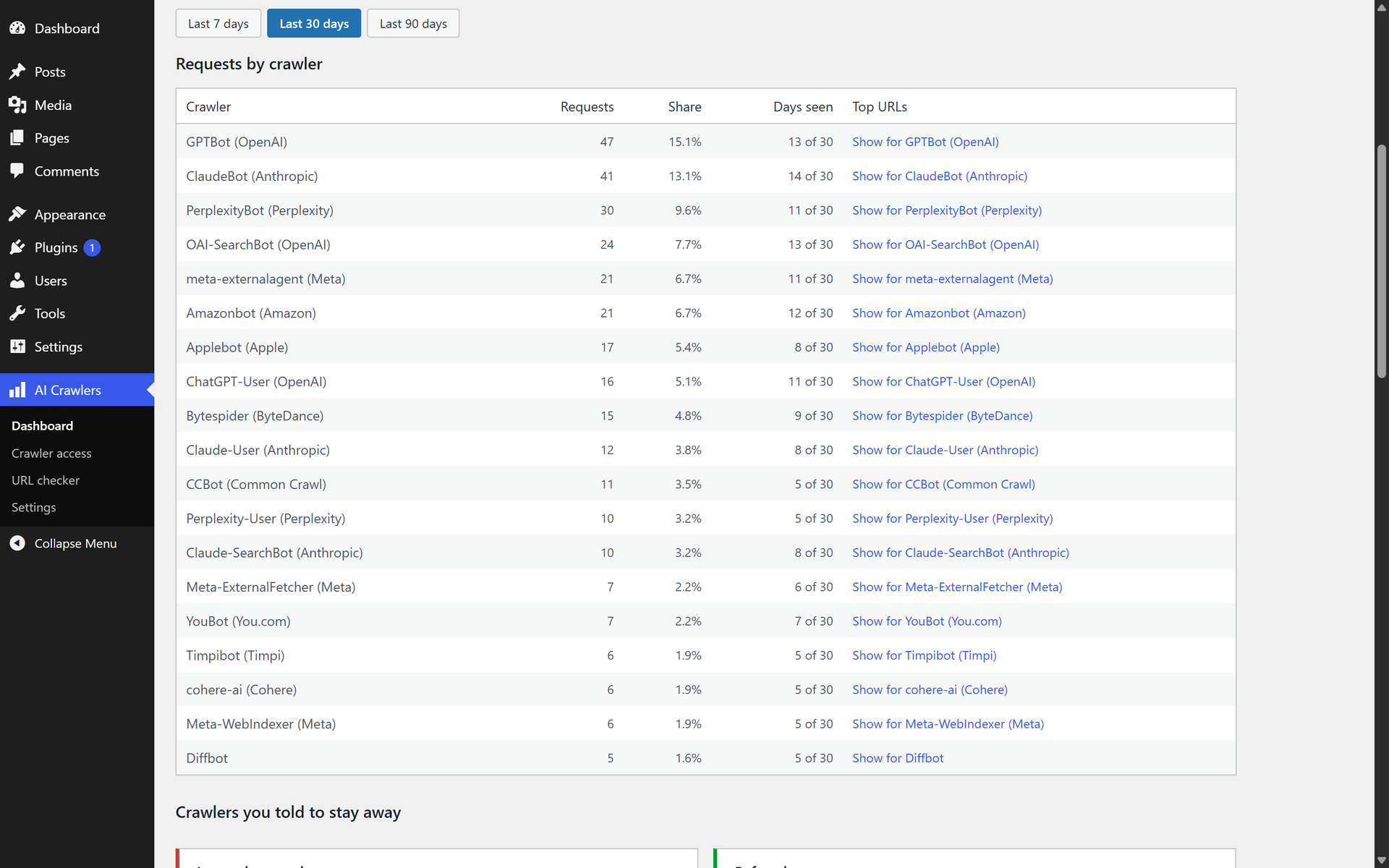
Task: Show top URLs for Claude-User
Action: tap(946, 450)
